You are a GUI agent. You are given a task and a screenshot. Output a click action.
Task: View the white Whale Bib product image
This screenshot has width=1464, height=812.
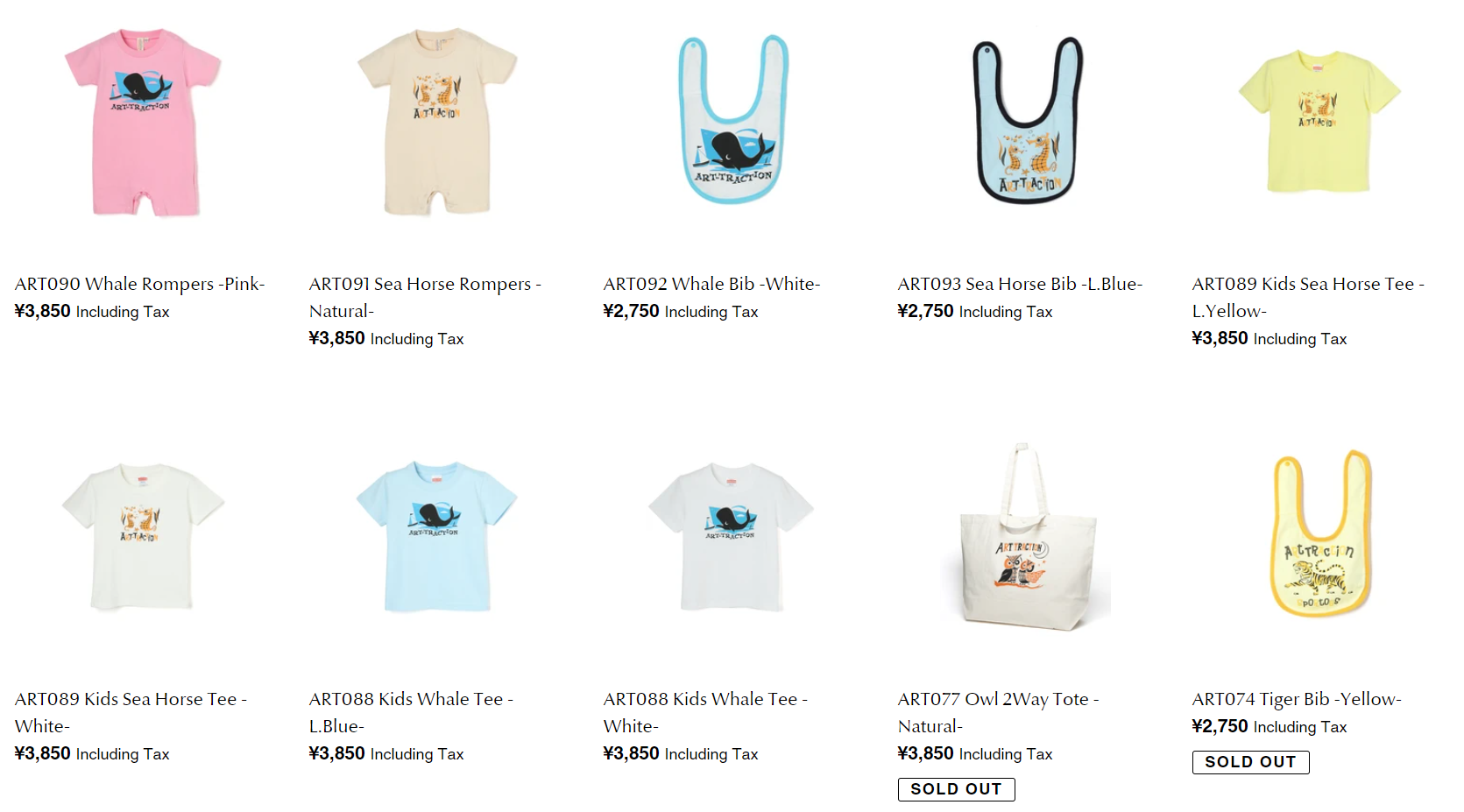click(733, 120)
